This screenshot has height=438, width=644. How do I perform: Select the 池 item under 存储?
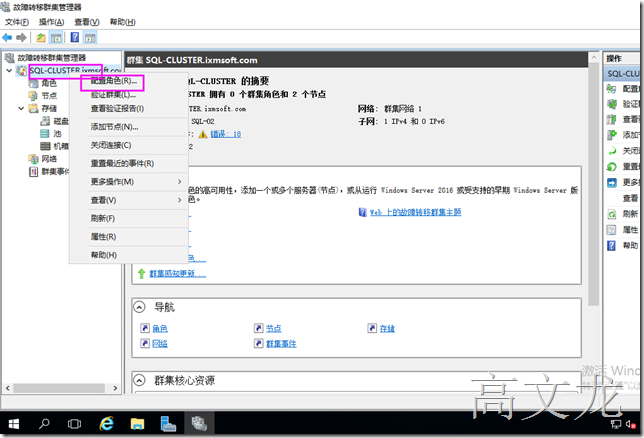[x=57, y=134]
